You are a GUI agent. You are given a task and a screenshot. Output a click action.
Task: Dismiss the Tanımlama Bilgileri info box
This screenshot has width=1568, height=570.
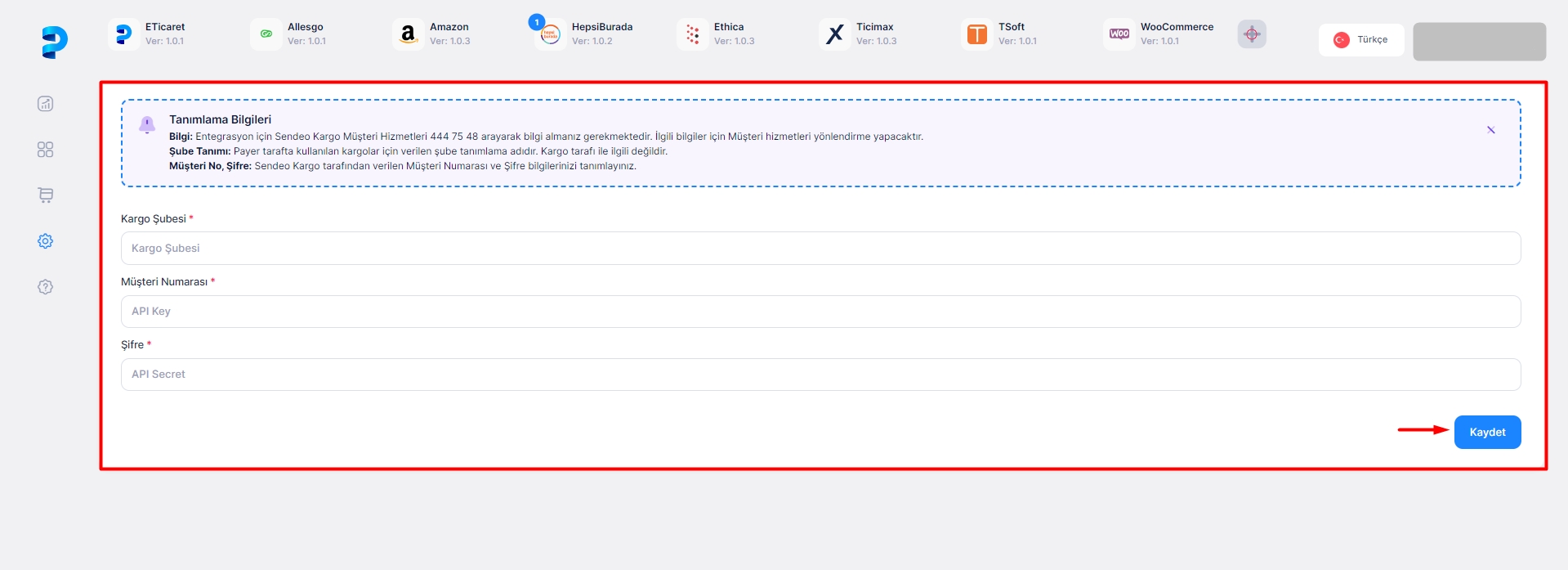[1490, 130]
